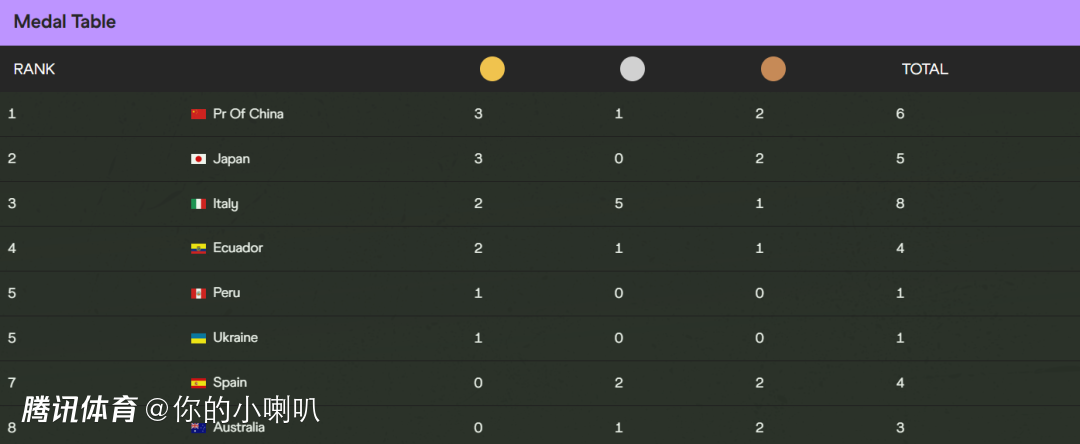Click the Australia flag icon
1080x444 pixels.
(198, 428)
